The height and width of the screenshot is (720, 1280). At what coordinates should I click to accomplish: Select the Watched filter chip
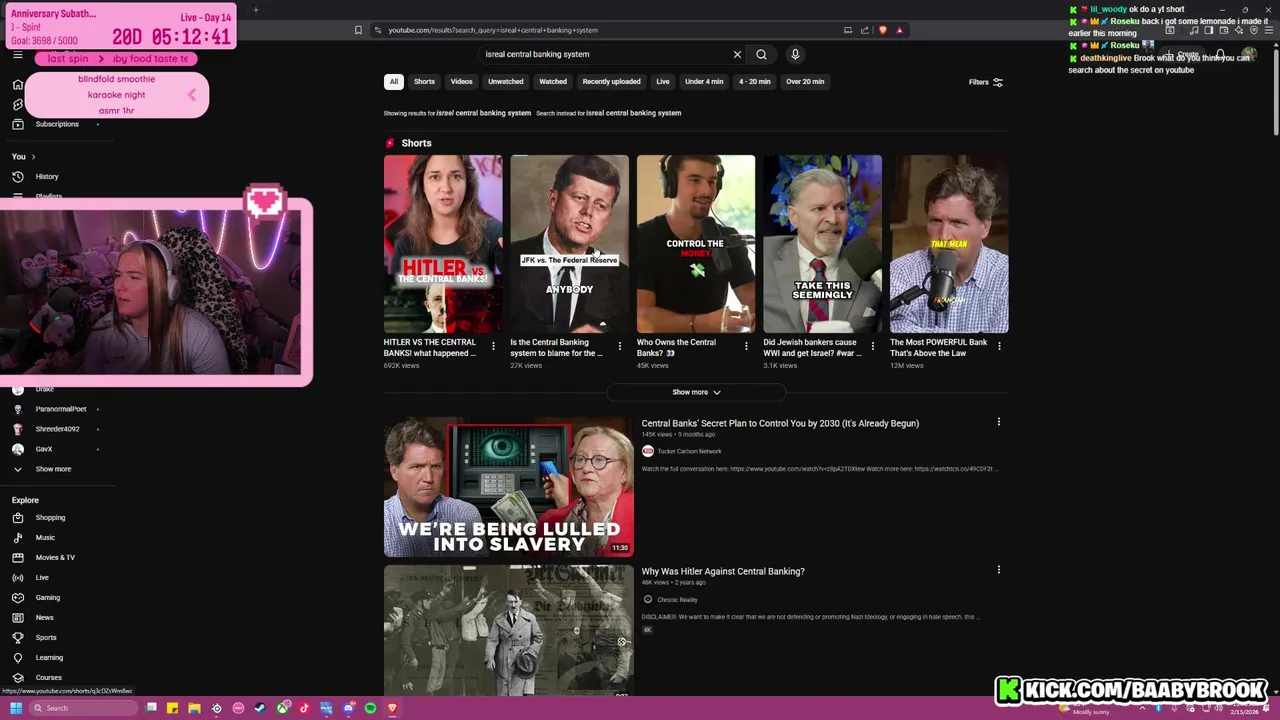(x=553, y=82)
